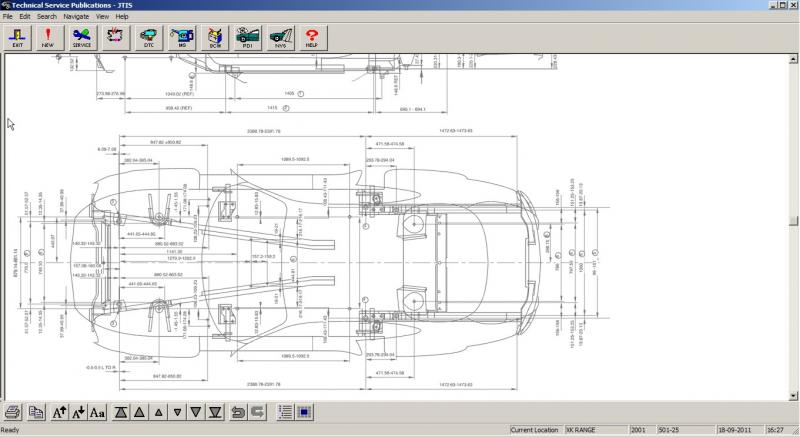800x437 pixels.
Task: Open the SERVICE manuals icon
Action: pyautogui.click(x=82, y=38)
